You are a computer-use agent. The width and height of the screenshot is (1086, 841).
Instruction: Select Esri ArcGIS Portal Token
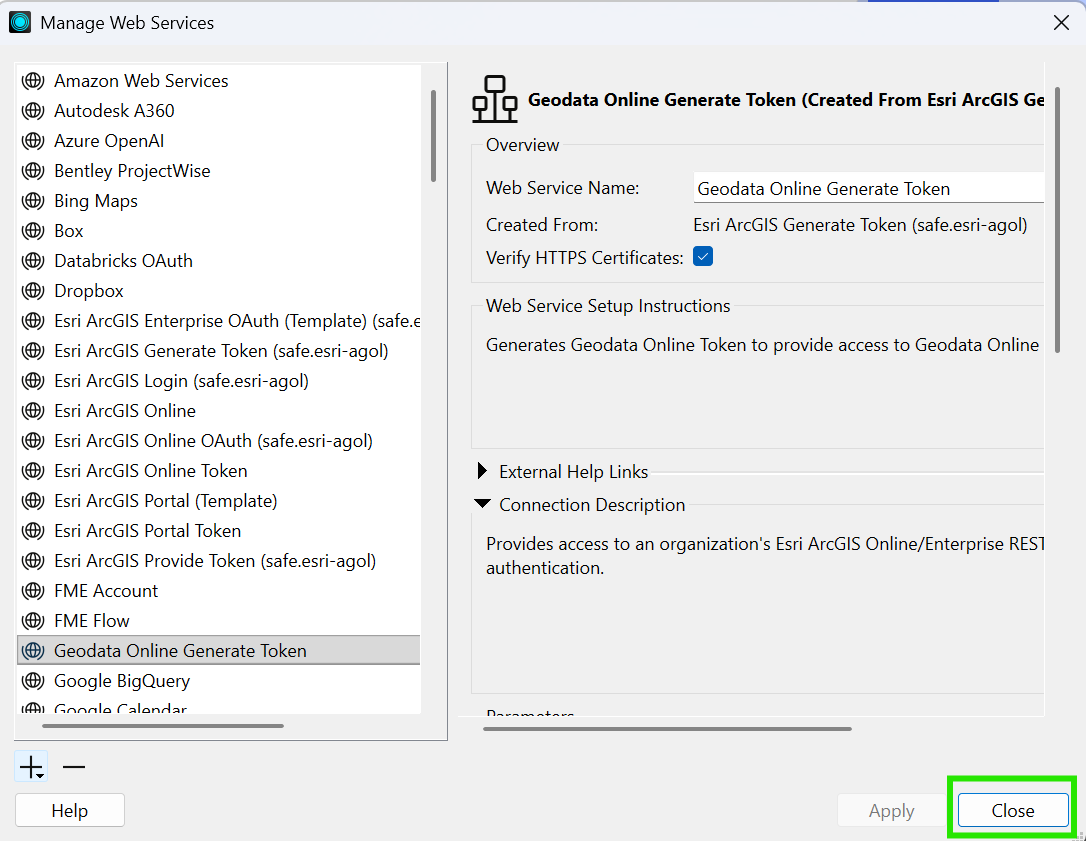(x=218, y=531)
